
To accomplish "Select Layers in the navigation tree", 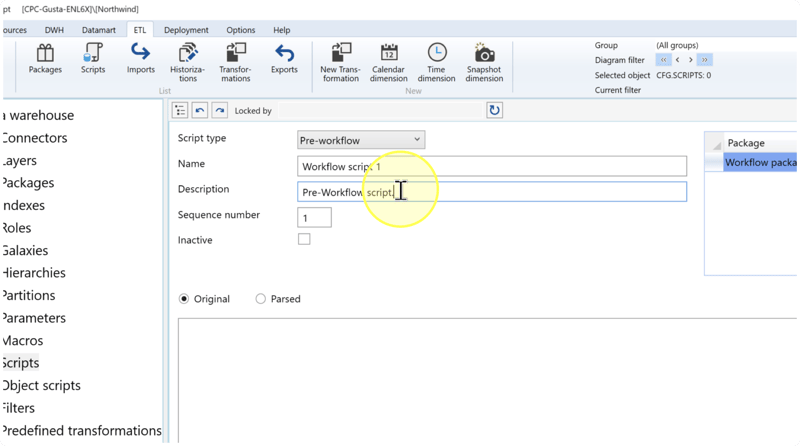I will click(x=19, y=160).
